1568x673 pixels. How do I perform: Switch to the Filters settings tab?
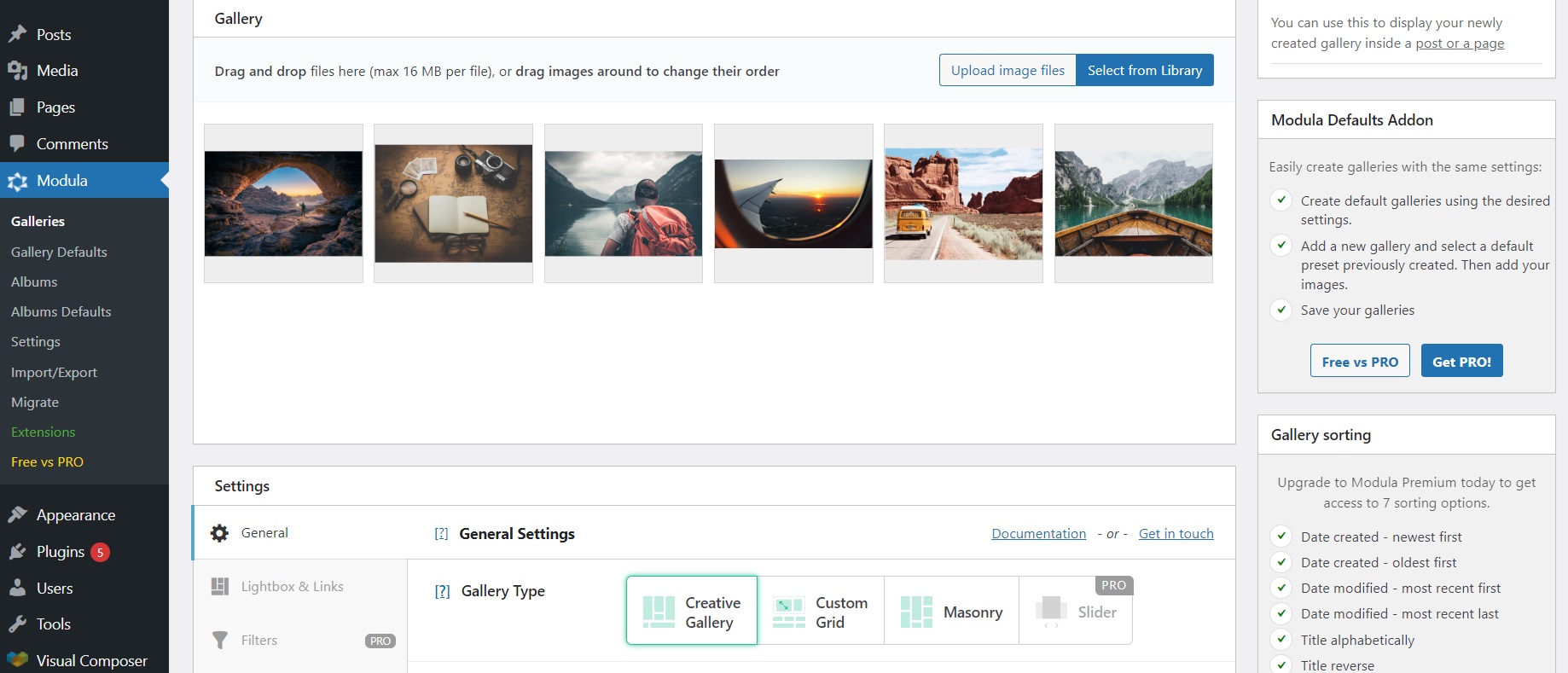259,641
